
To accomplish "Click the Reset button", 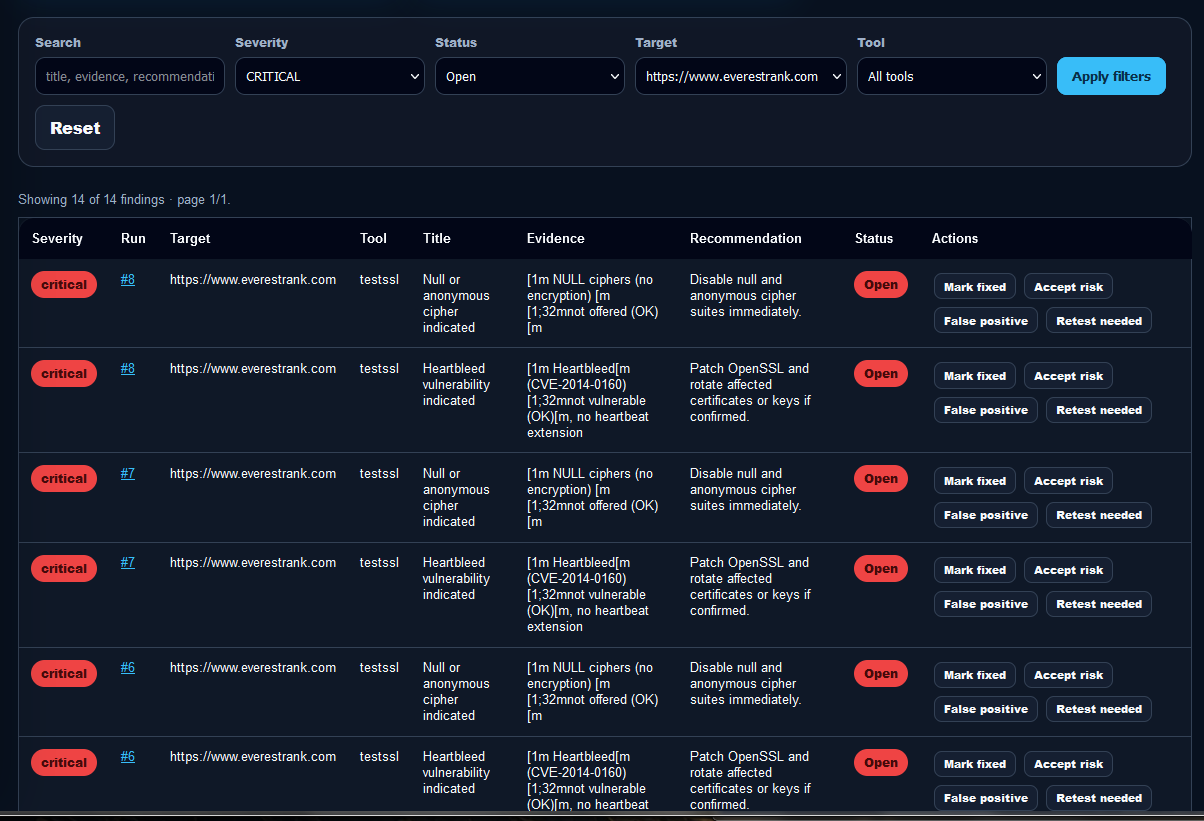I will tap(75, 128).
